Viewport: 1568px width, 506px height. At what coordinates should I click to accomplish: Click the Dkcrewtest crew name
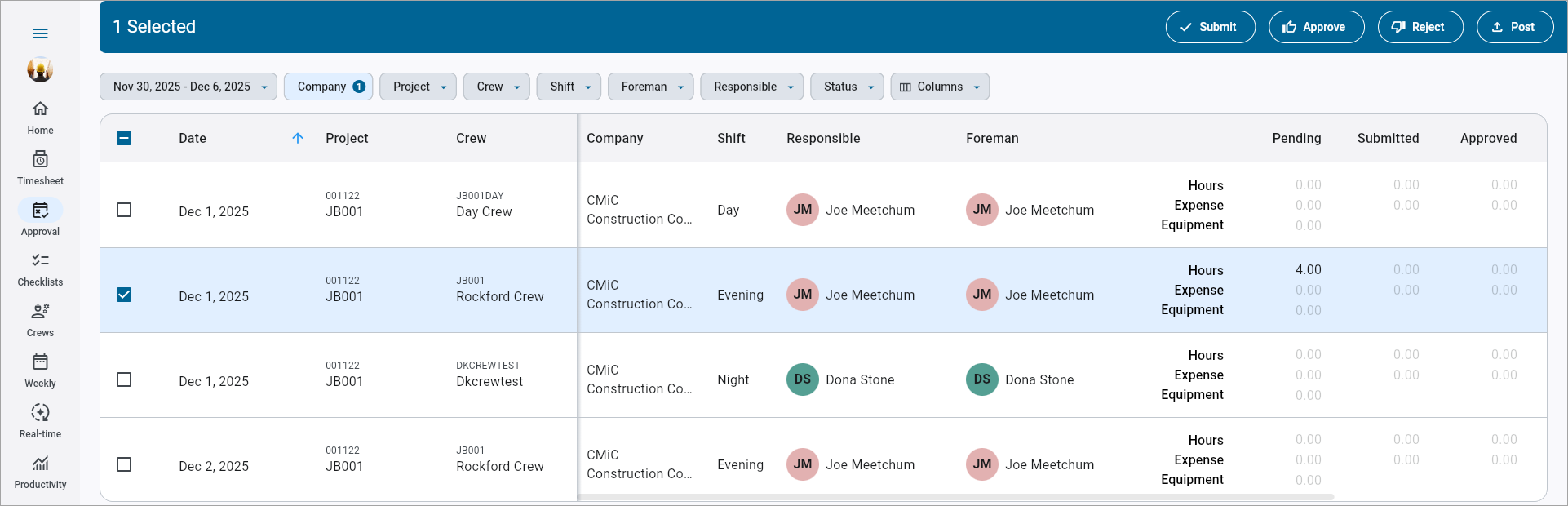(489, 381)
